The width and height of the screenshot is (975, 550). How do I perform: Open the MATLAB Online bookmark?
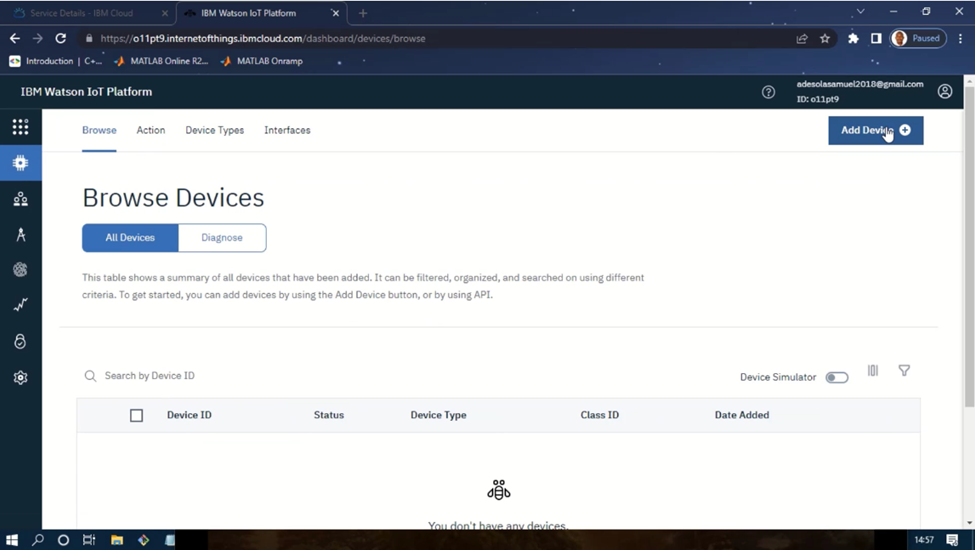click(162, 61)
